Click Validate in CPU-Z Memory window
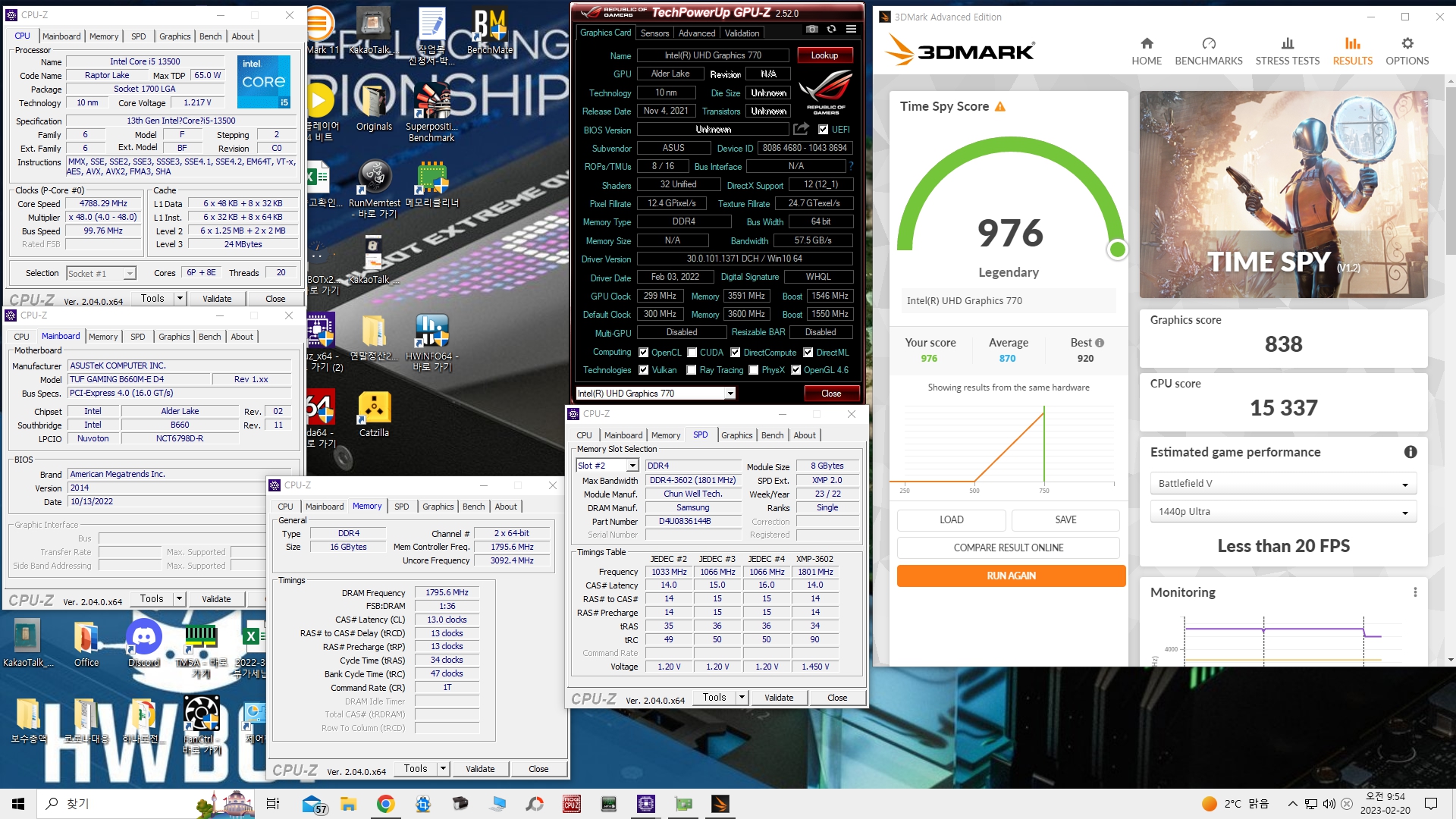 pyautogui.click(x=480, y=769)
